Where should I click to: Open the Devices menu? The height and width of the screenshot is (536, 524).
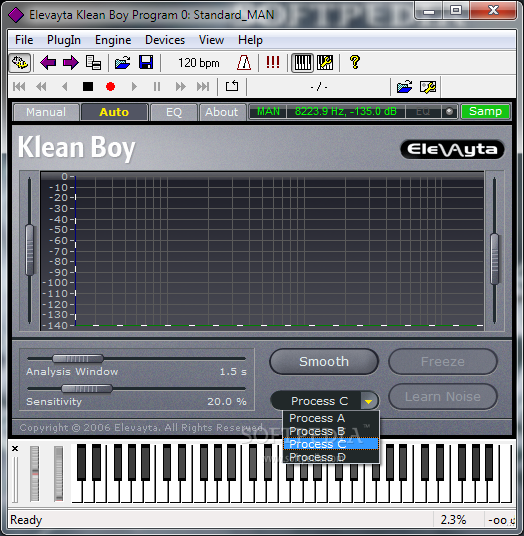(165, 40)
